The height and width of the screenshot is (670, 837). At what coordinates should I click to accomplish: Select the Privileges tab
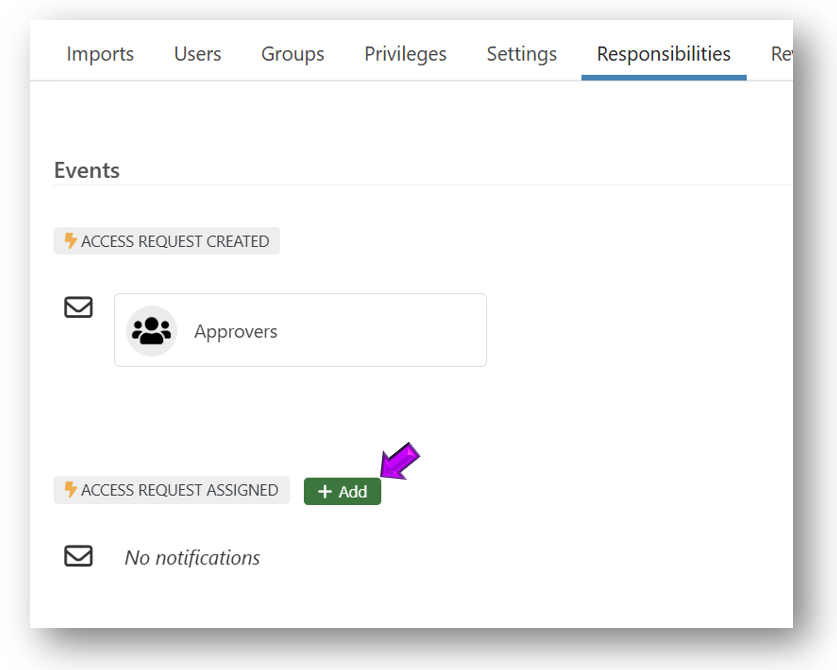(x=405, y=54)
